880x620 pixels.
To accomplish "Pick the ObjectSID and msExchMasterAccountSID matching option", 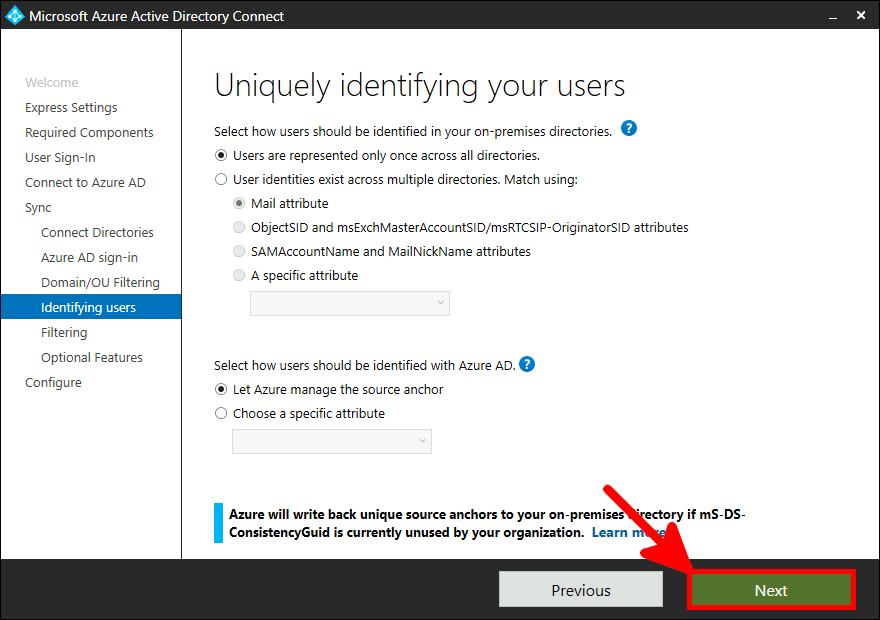I will [x=238, y=227].
